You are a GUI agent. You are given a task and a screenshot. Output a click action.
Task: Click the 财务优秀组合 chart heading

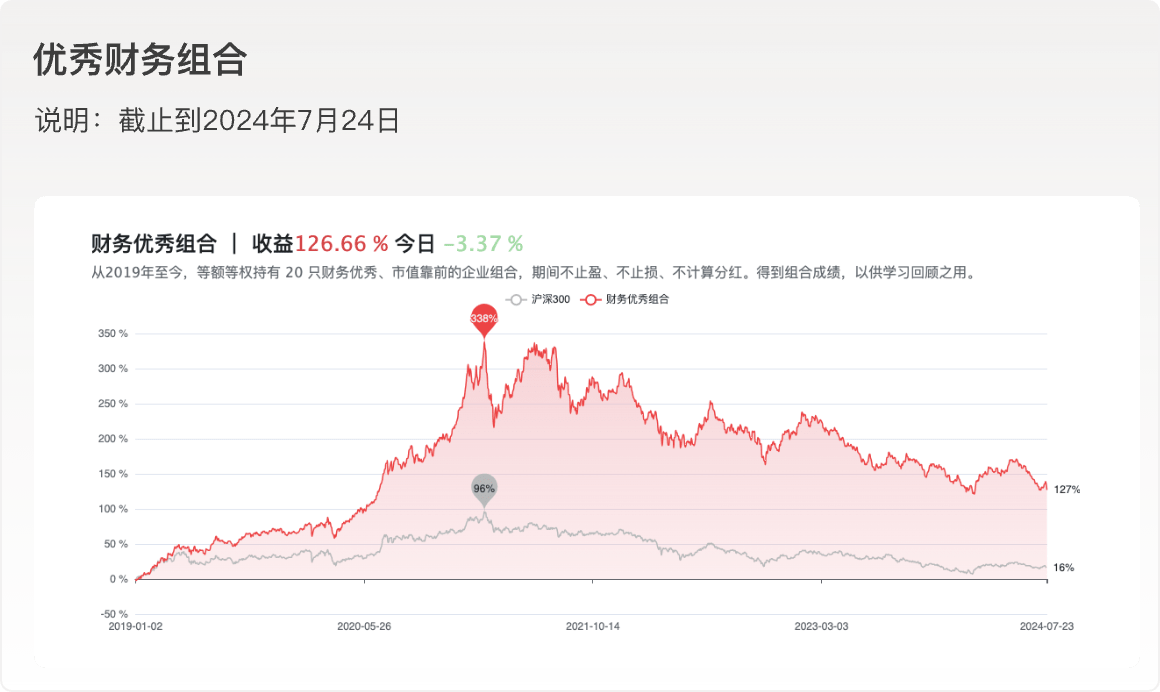click(x=153, y=244)
